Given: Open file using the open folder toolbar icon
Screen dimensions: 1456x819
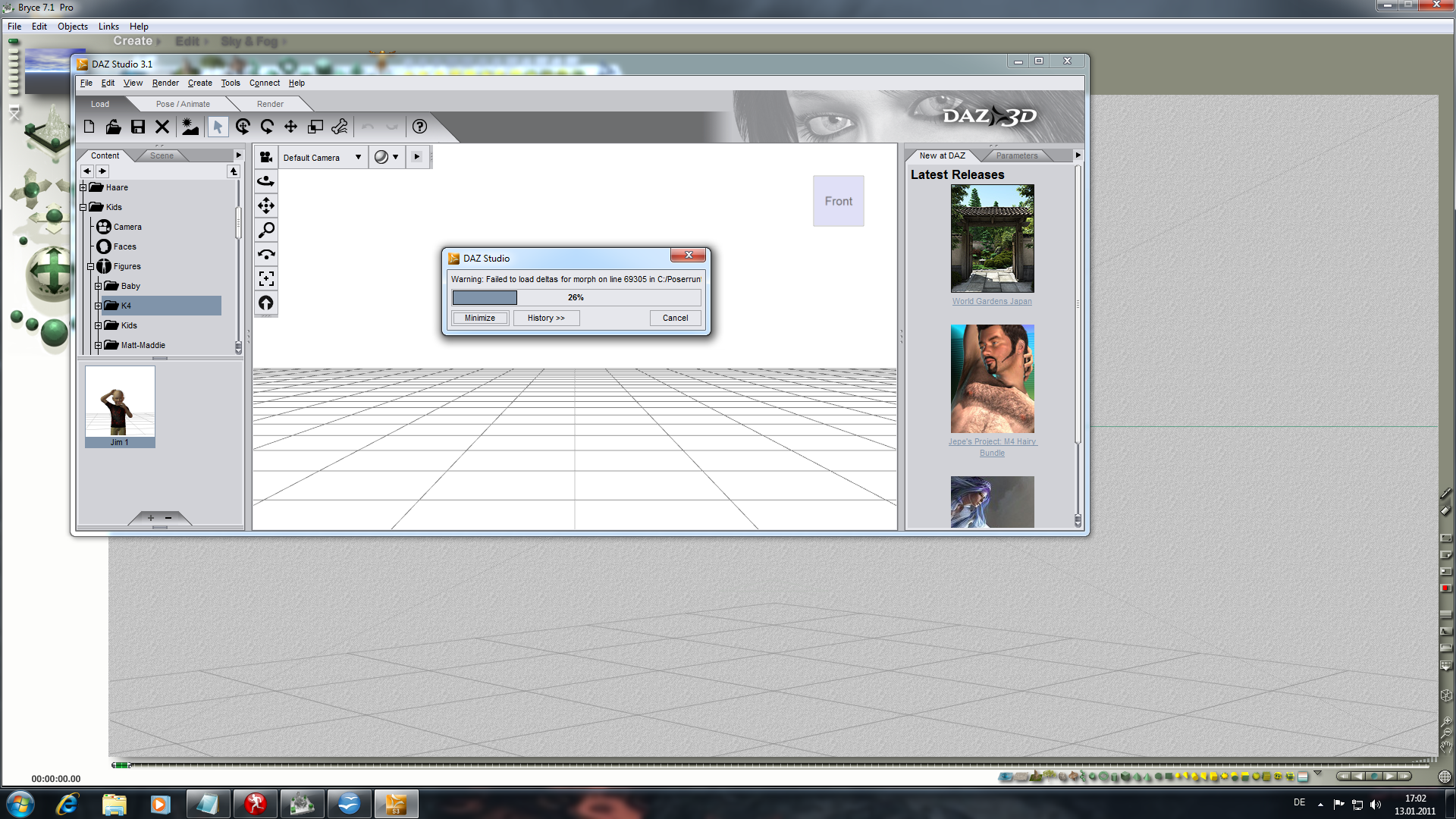Looking at the screenshot, I should pos(113,127).
